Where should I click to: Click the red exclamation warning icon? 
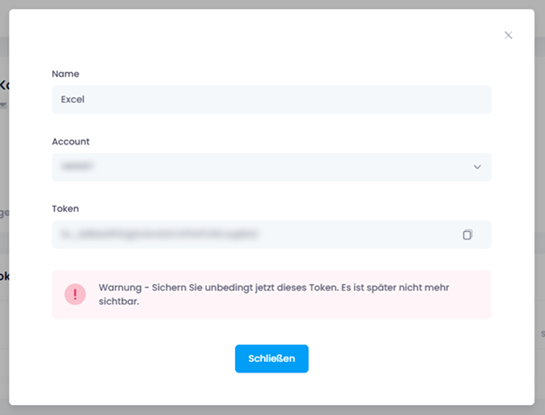[x=75, y=294]
